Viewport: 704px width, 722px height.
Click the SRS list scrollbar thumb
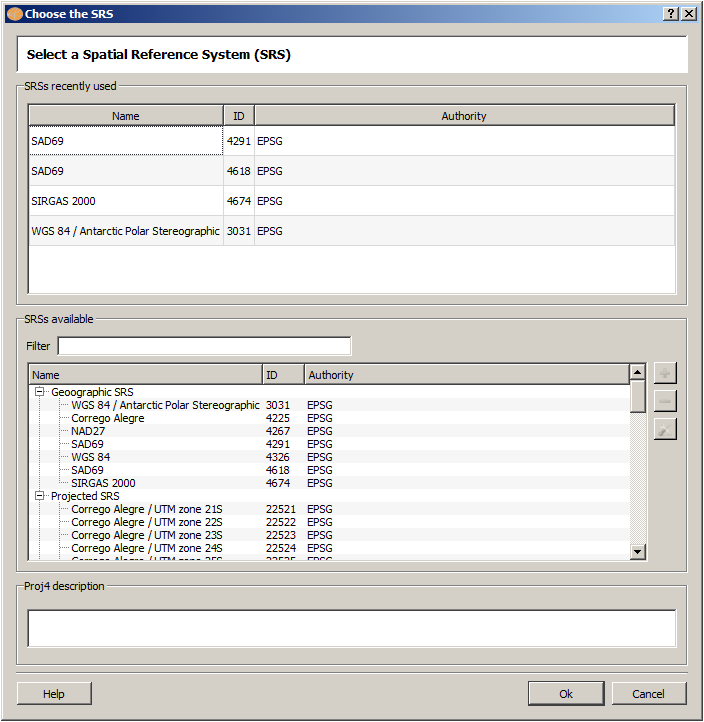(x=637, y=396)
